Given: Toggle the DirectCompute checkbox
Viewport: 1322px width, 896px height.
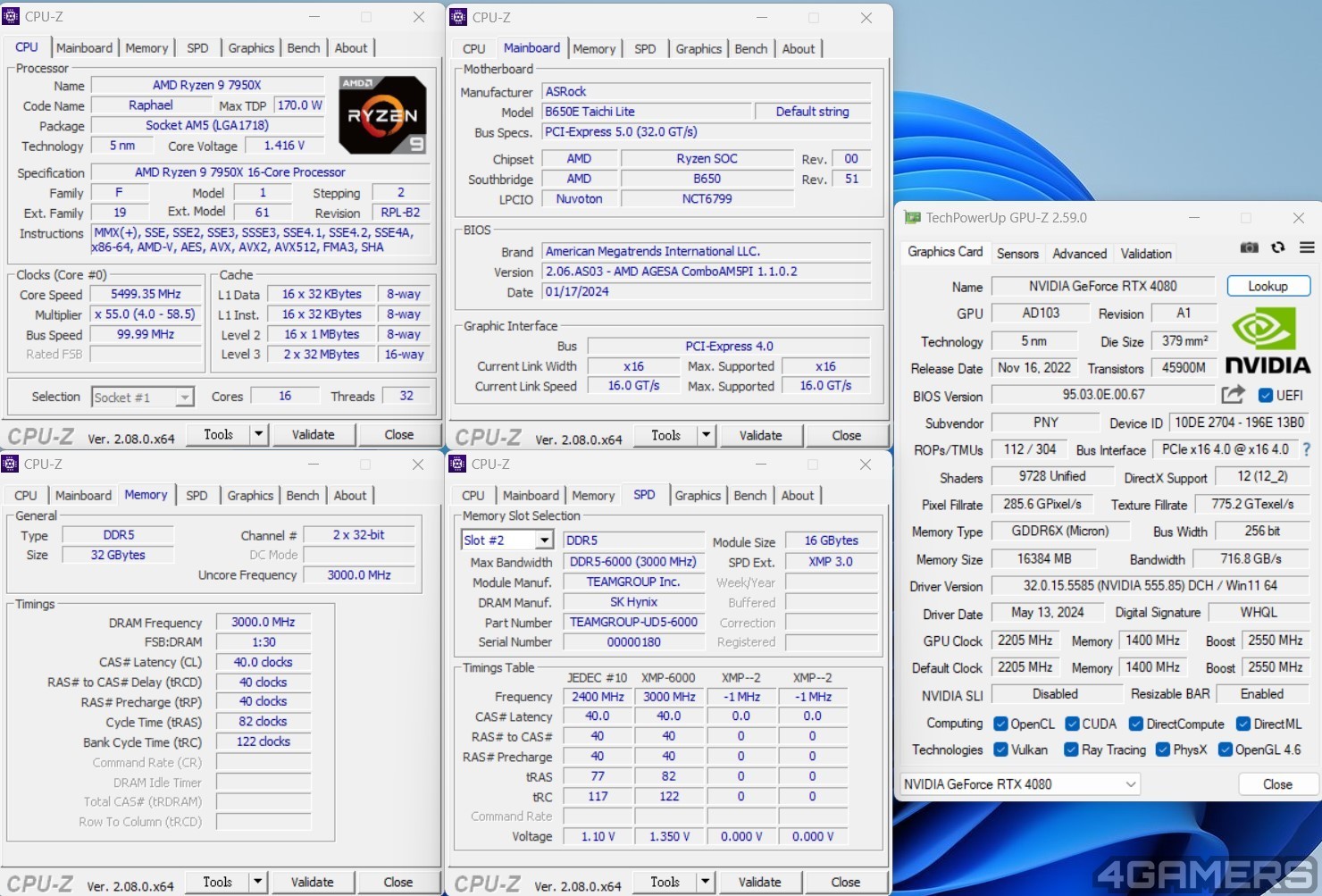Looking at the screenshot, I should coord(1136,724).
